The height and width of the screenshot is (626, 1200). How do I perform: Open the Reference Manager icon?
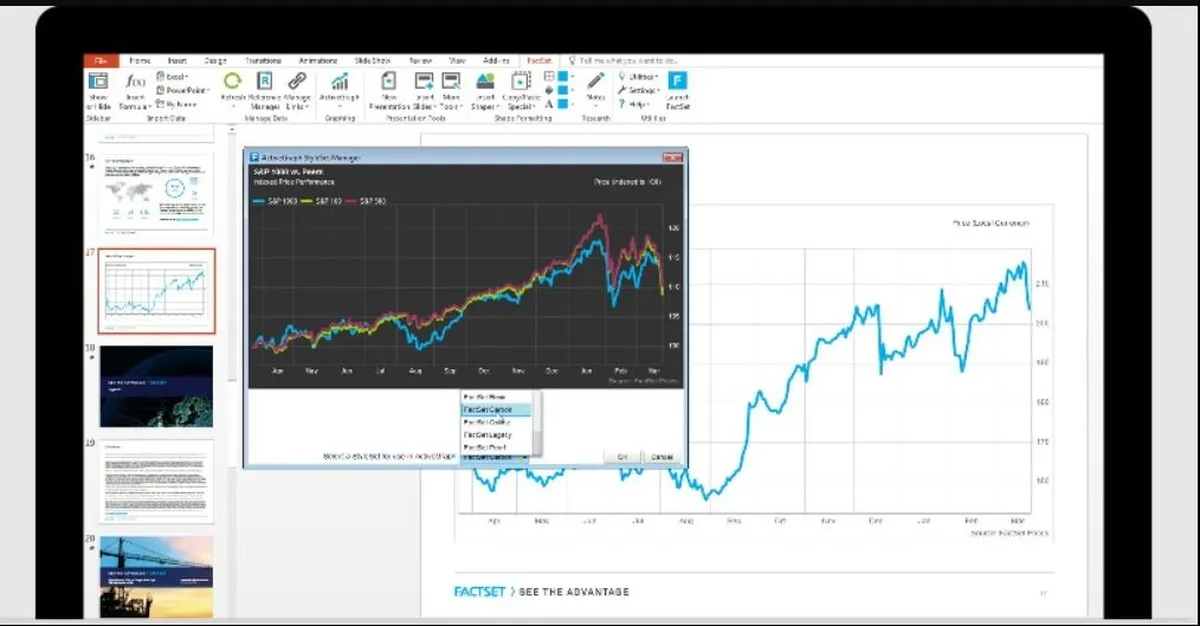pos(265,81)
